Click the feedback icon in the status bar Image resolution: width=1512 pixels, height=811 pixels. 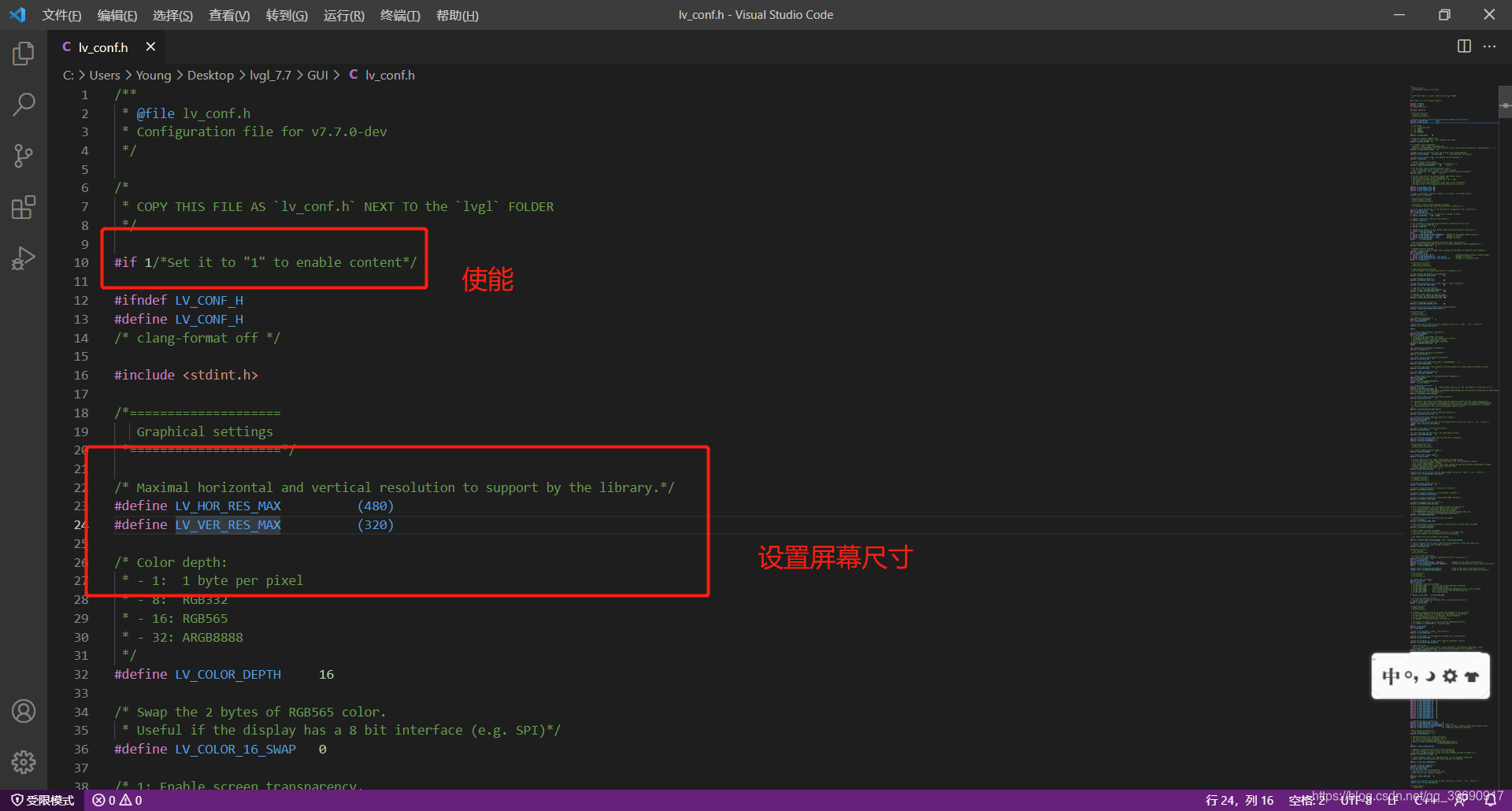(1462, 800)
